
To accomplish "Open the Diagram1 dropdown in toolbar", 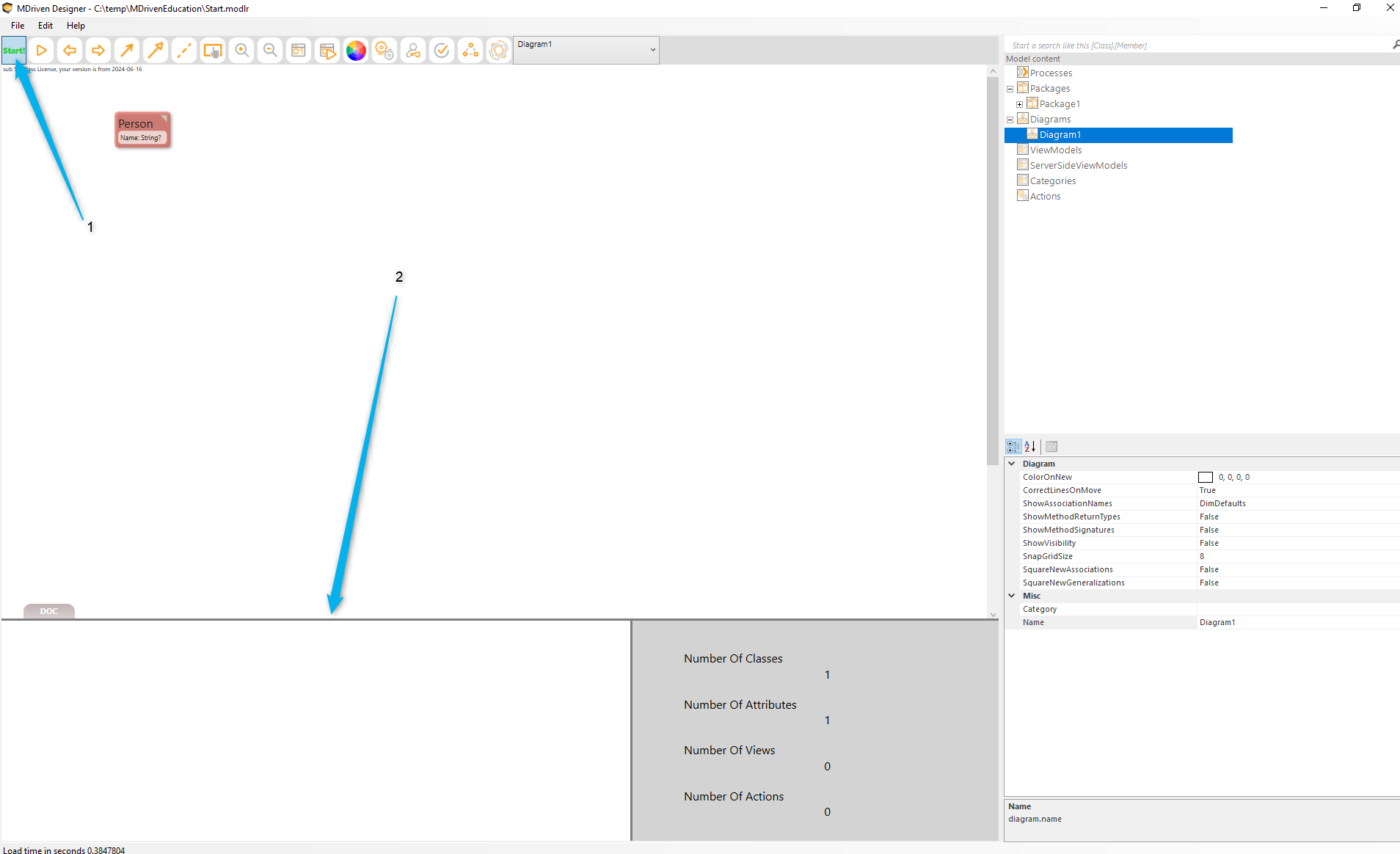I will click(x=652, y=50).
